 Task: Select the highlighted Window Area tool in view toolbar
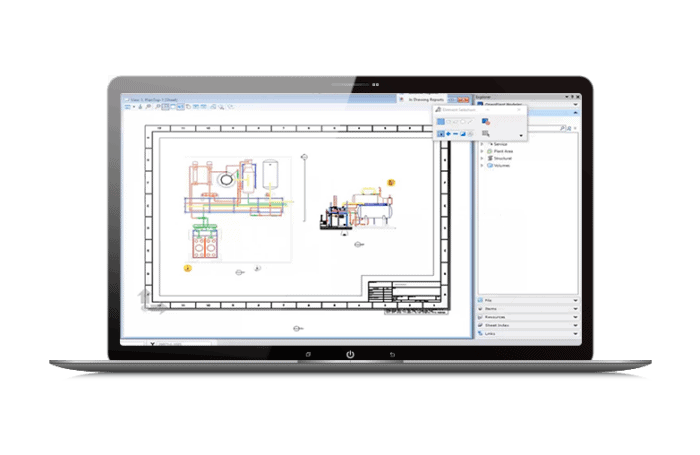(x=166, y=107)
